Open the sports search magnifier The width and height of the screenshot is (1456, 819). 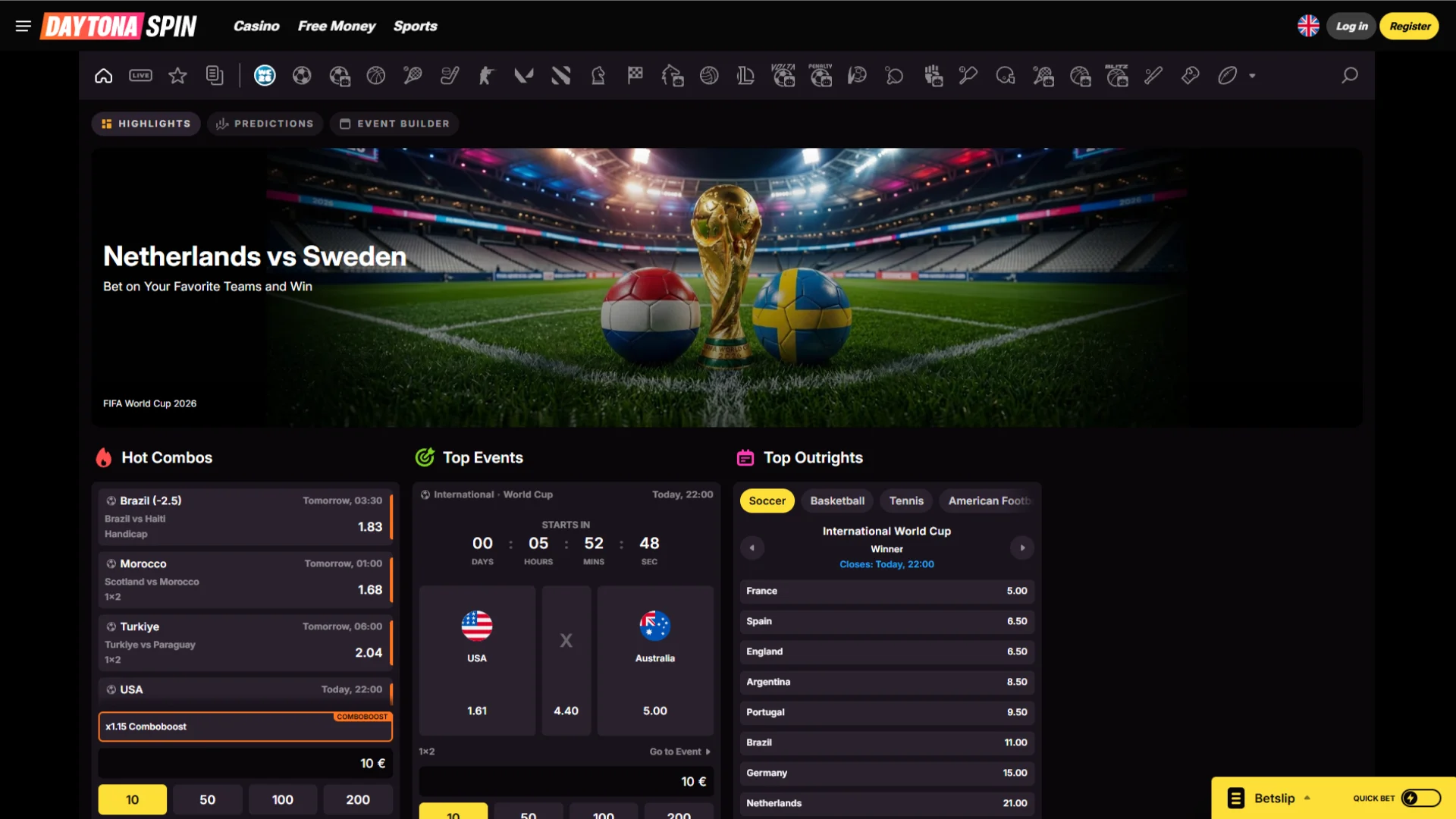1350,76
